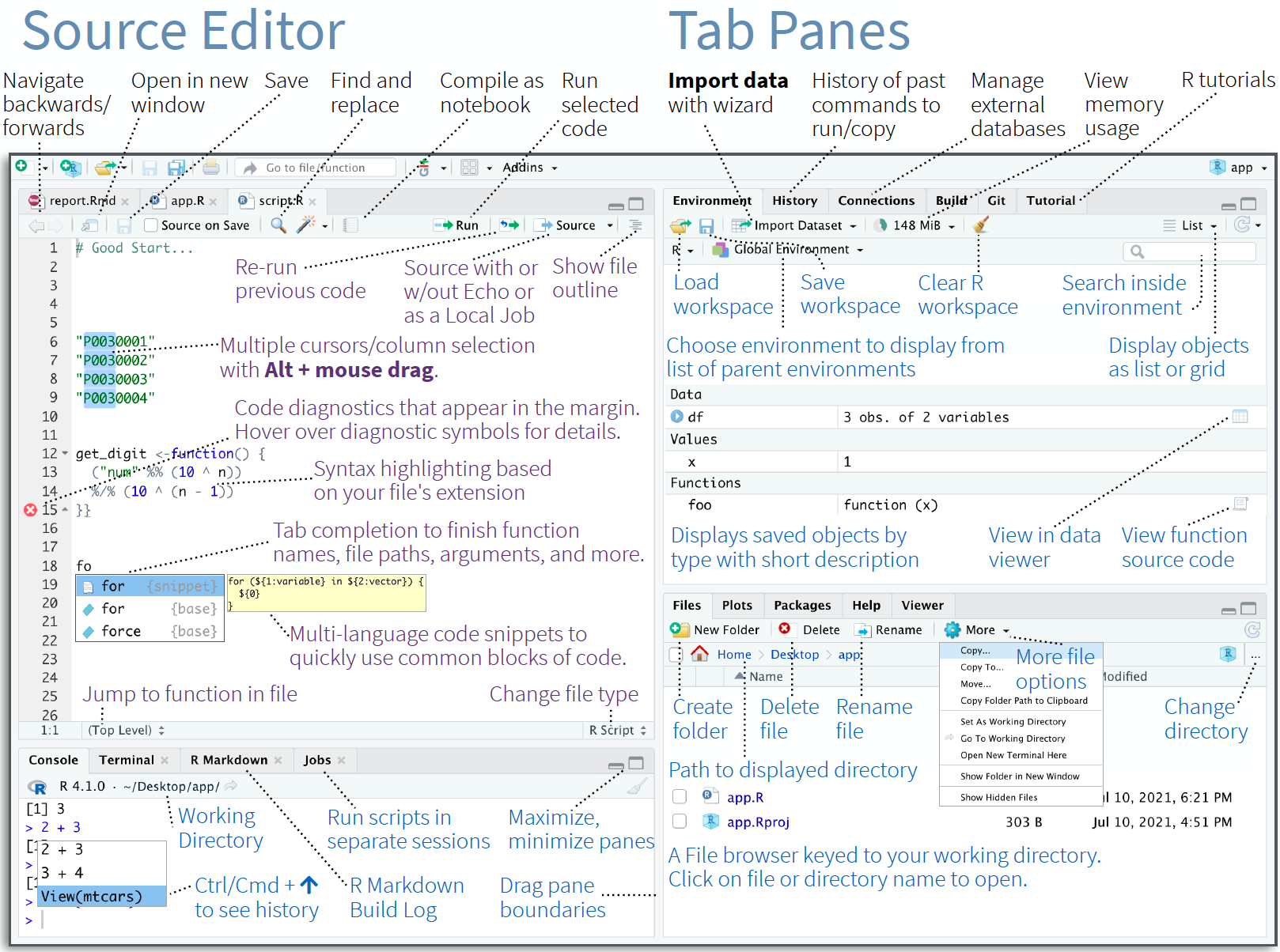Expand the df data frame details
Image resolution: width=1280 pixels, height=952 pixels.
676,417
